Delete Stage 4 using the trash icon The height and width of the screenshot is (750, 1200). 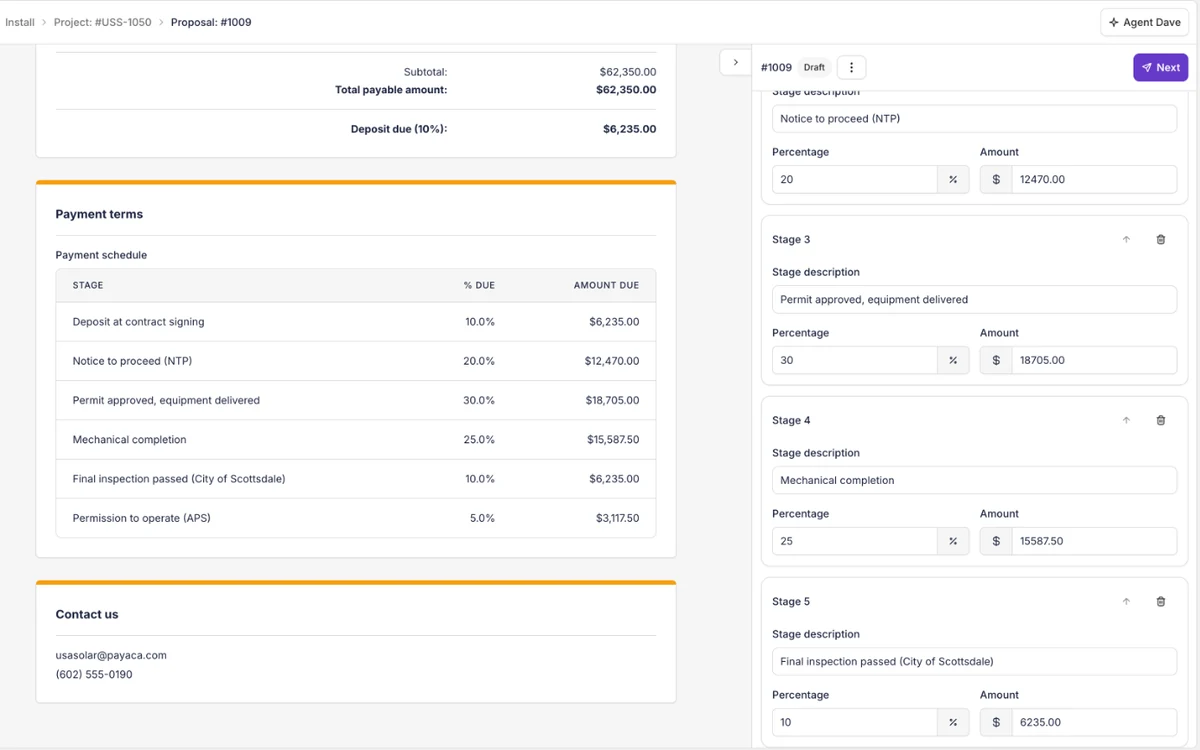click(1161, 420)
